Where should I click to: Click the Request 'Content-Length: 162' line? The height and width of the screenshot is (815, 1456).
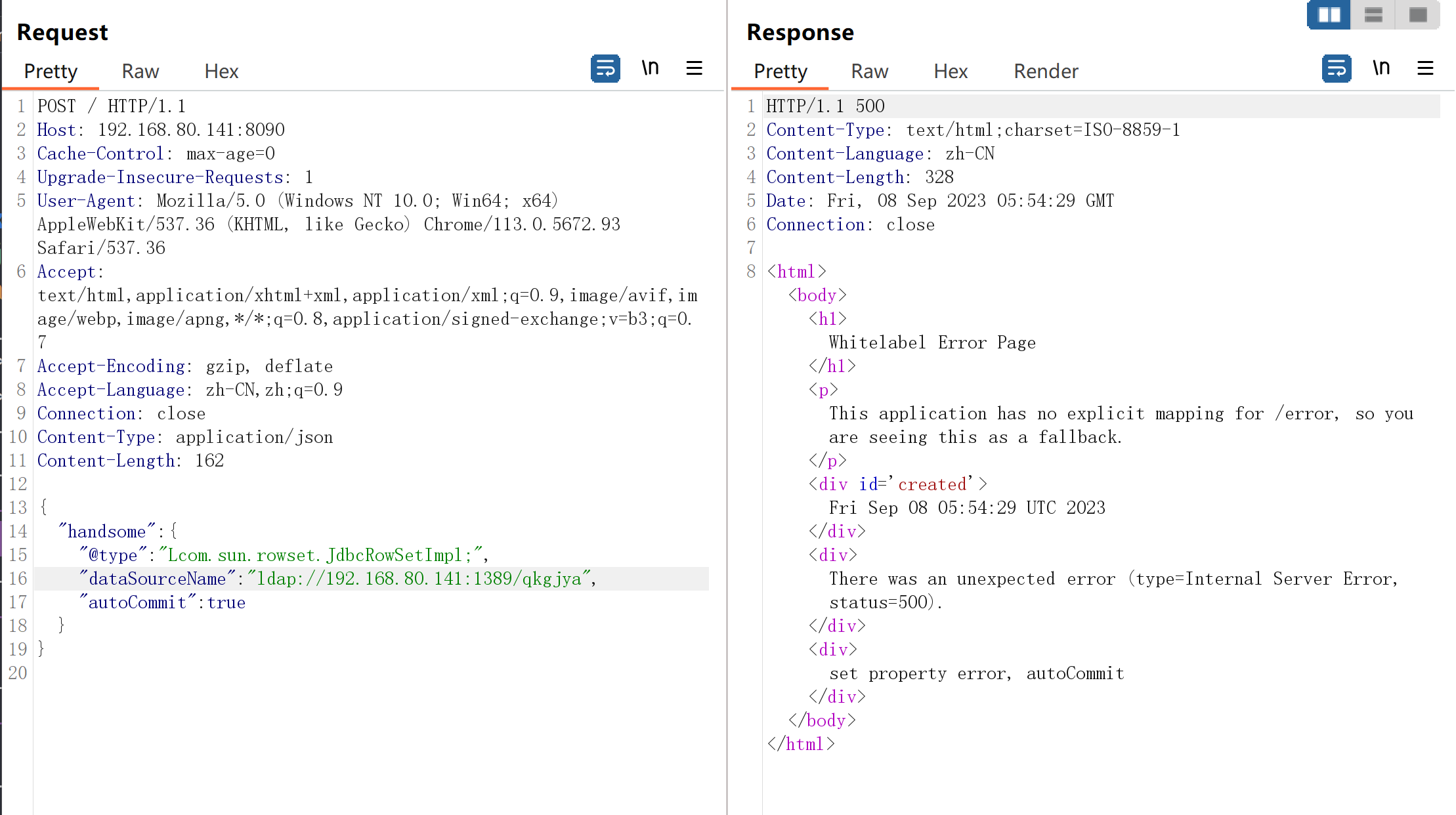131,461
